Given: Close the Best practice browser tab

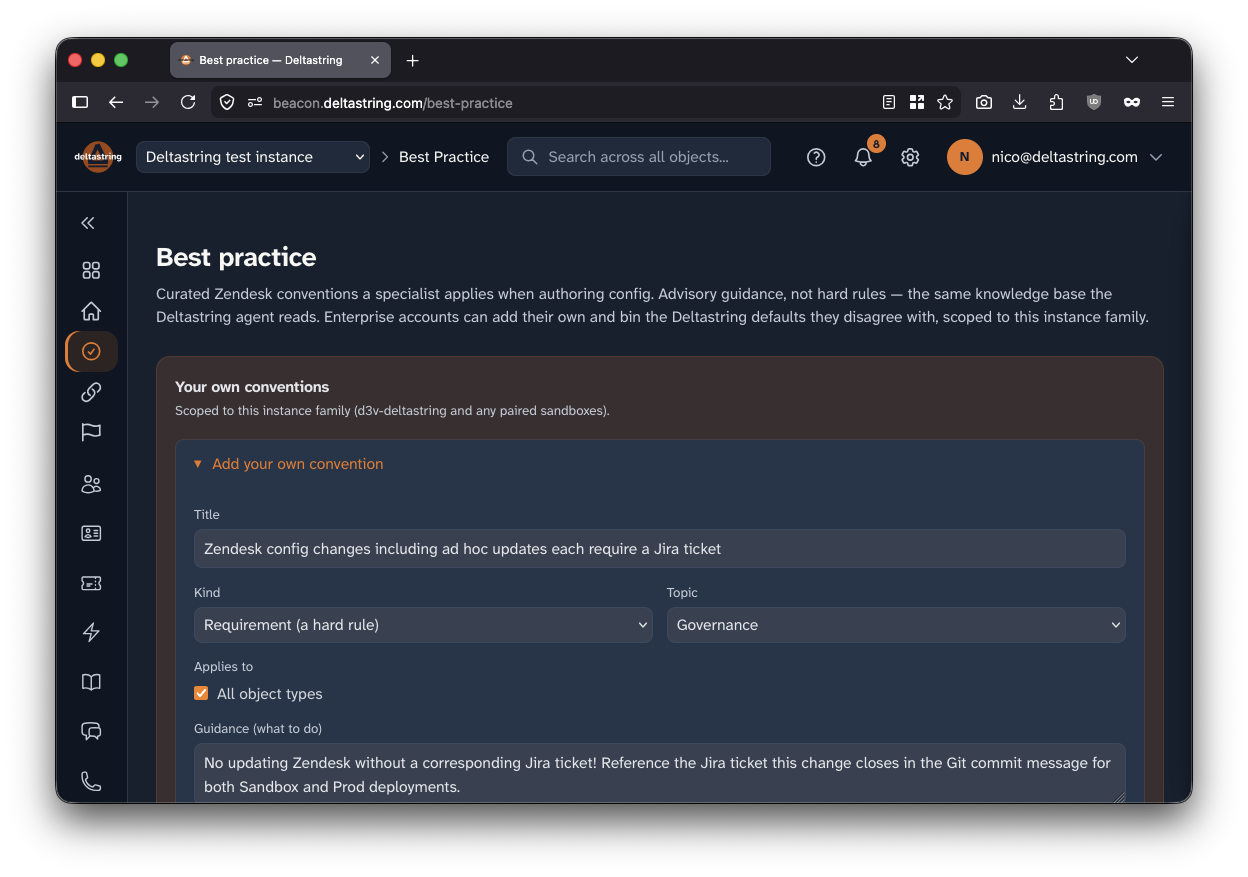Looking at the screenshot, I should pos(375,60).
